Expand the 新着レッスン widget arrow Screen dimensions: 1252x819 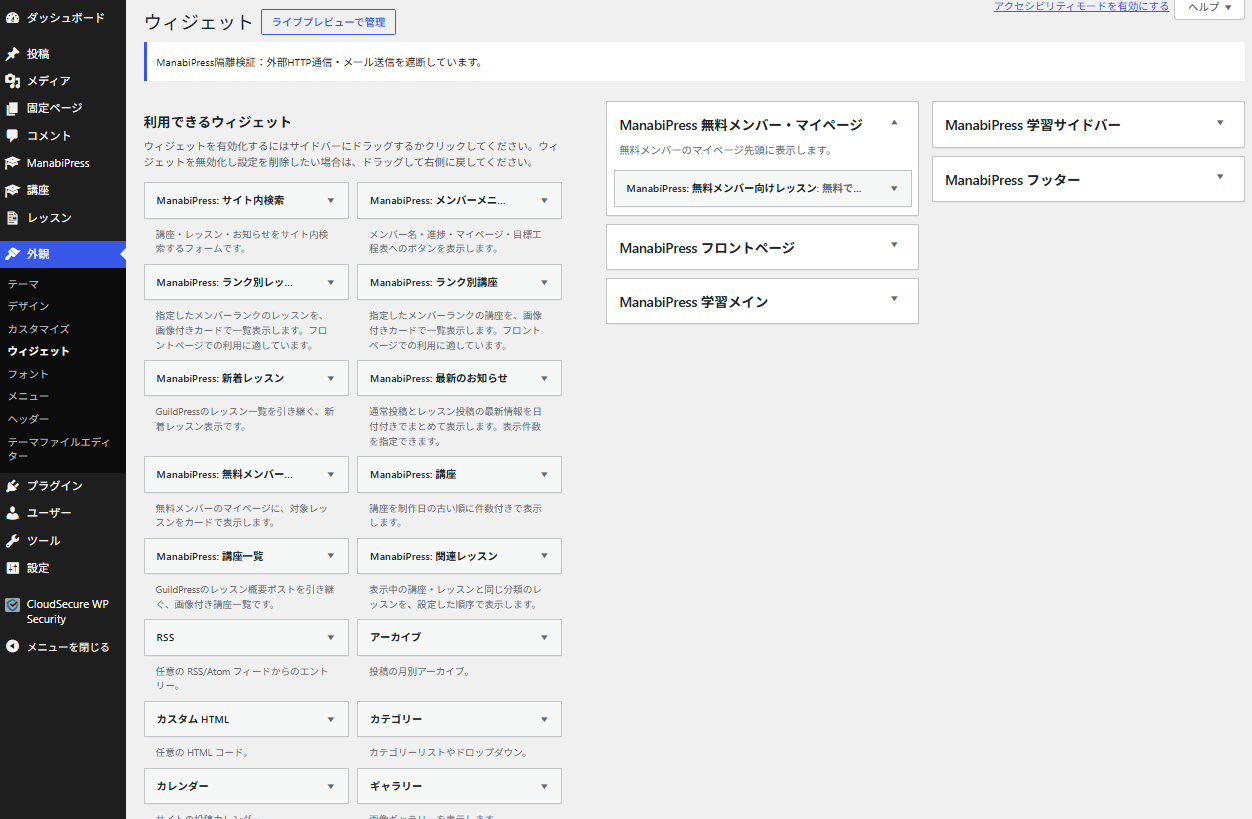pos(331,378)
